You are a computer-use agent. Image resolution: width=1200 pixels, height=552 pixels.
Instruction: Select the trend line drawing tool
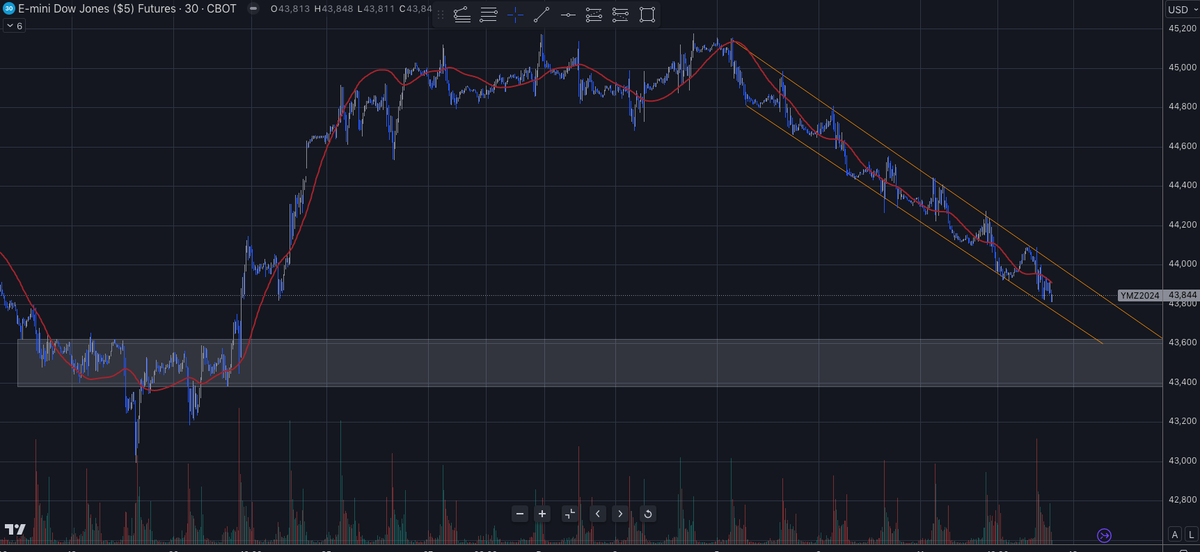tap(541, 15)
